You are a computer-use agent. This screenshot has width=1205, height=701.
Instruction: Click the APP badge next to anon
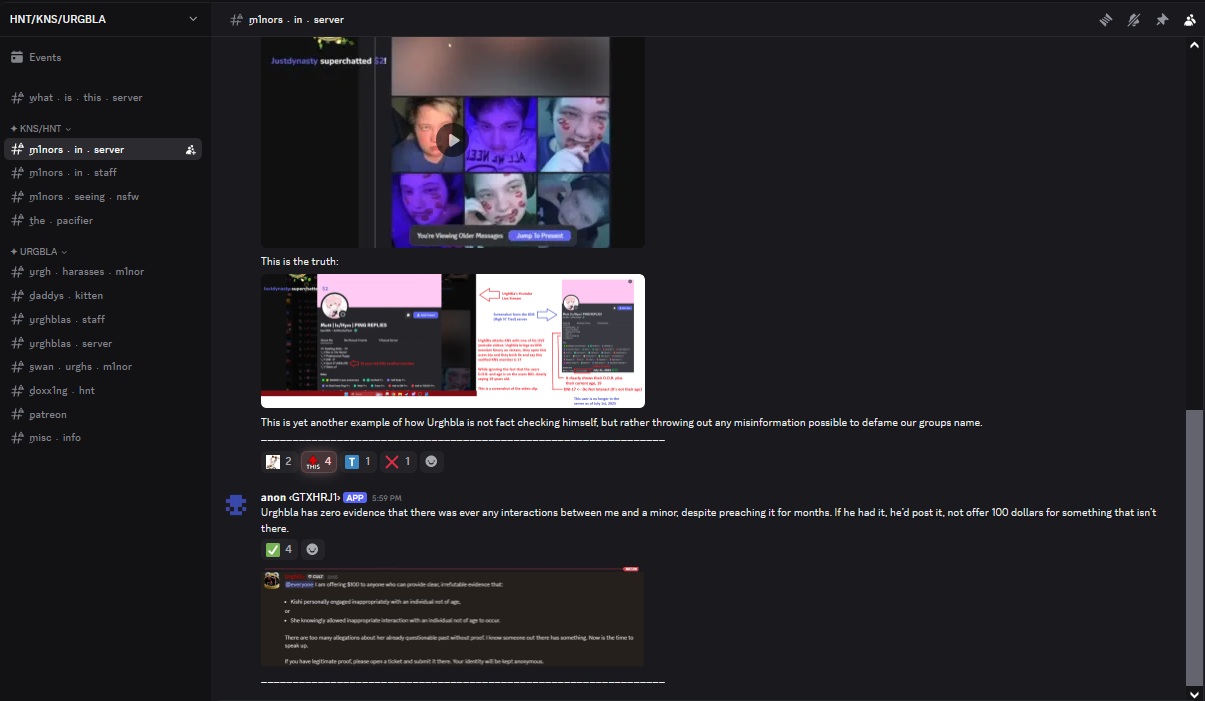(355, 497)
